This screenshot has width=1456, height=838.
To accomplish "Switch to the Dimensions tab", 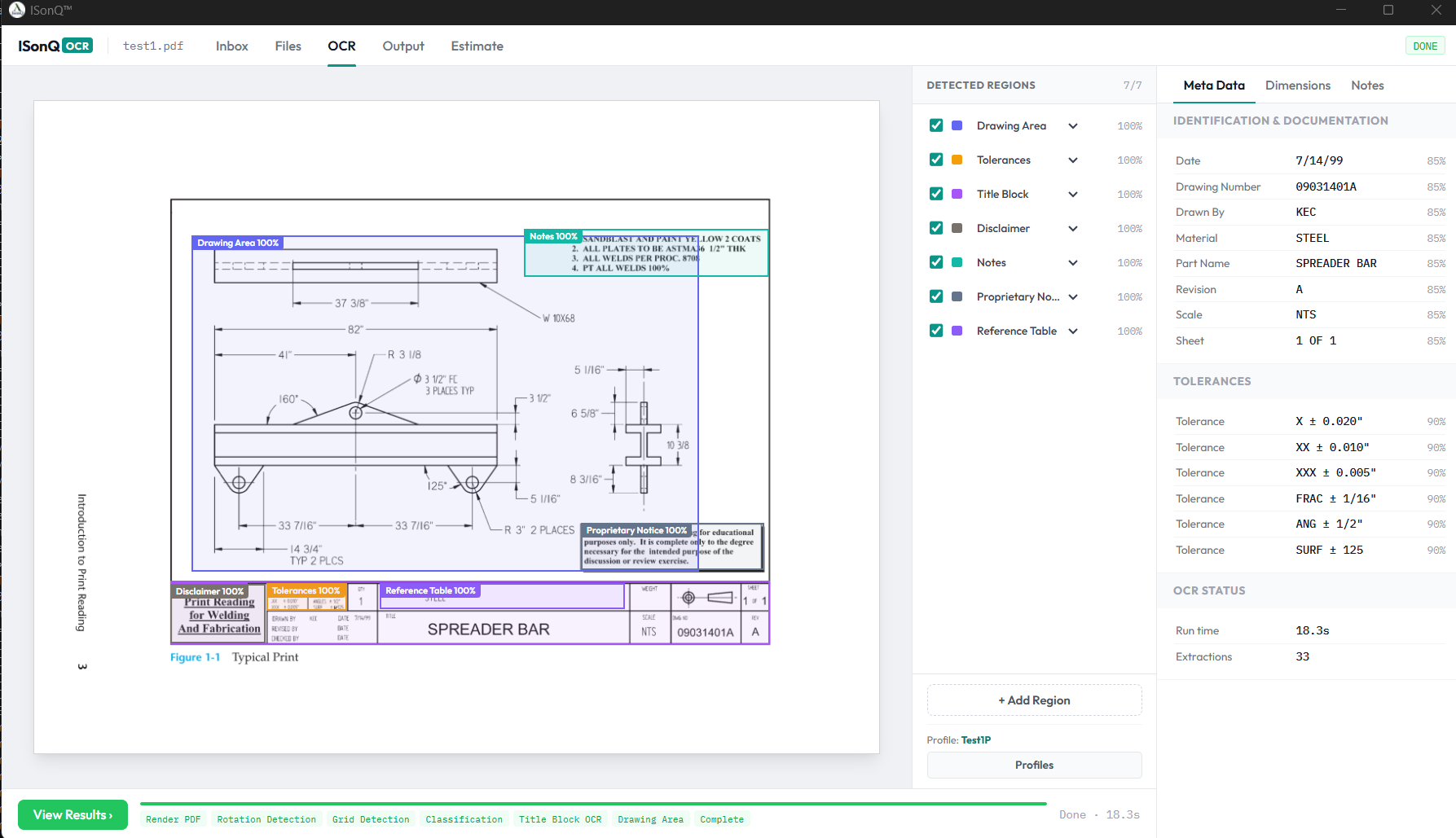I will [x=1297, y=86].
